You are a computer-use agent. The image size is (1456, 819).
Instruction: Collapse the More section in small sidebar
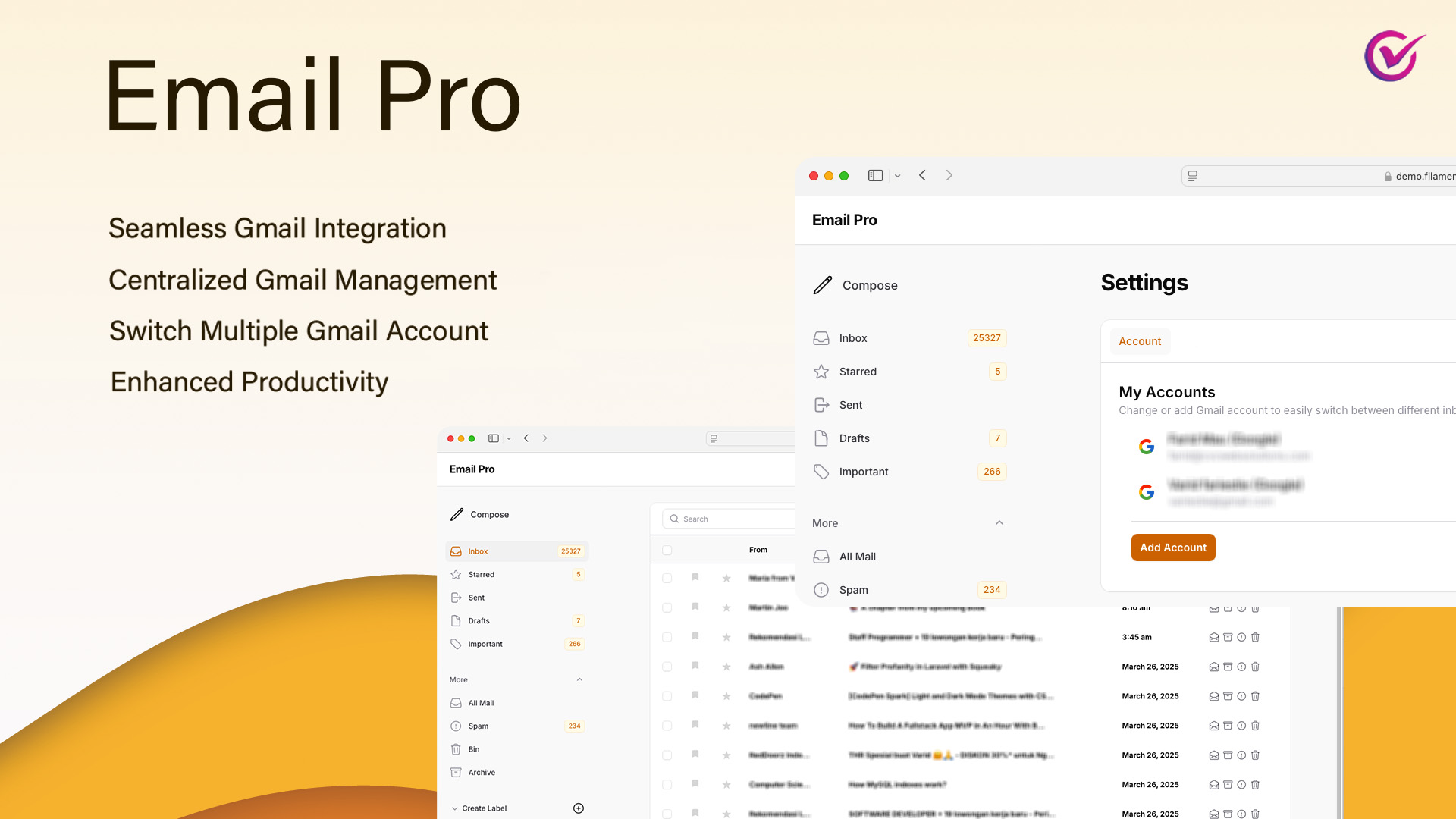click(x=579, y=680)
